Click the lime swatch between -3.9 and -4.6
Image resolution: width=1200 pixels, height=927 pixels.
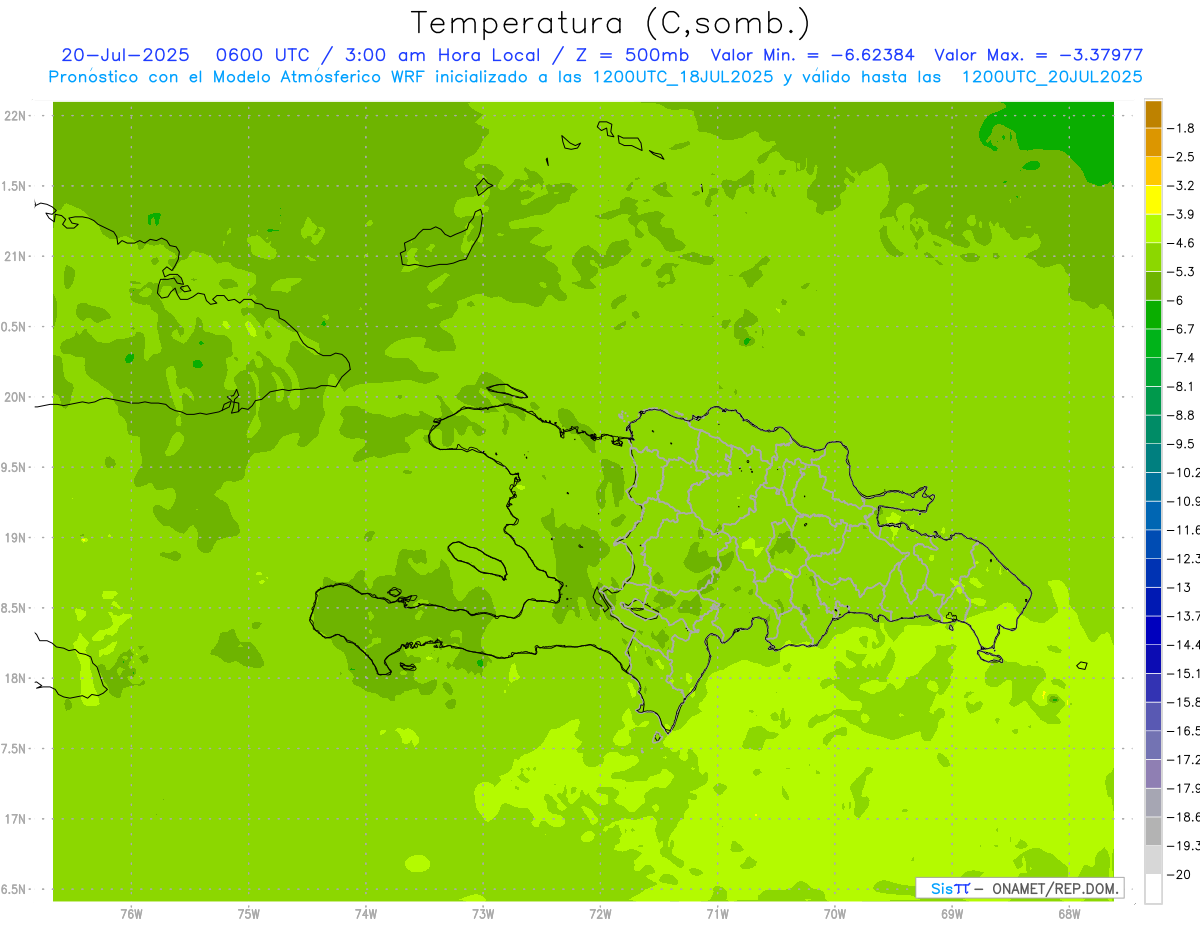[1153, 229]
